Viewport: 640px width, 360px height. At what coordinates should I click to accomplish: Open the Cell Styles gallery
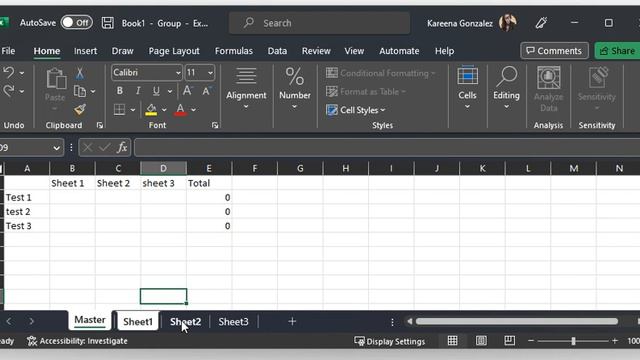(x=356, y=110)
